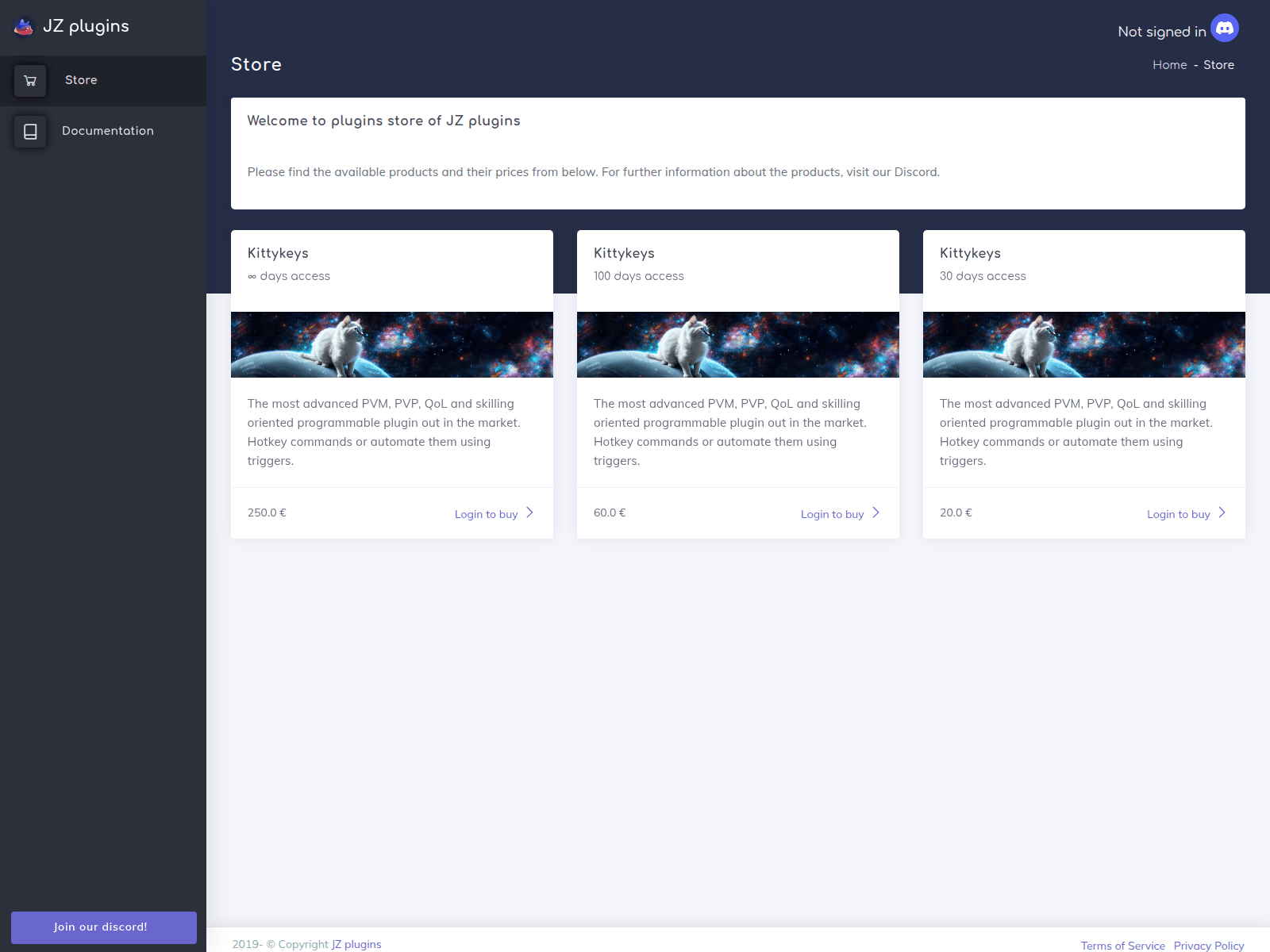Viewport: 1270px width, 952px height.
Task: Click the JZ plugins logo icon
Action: click(24, 27)
